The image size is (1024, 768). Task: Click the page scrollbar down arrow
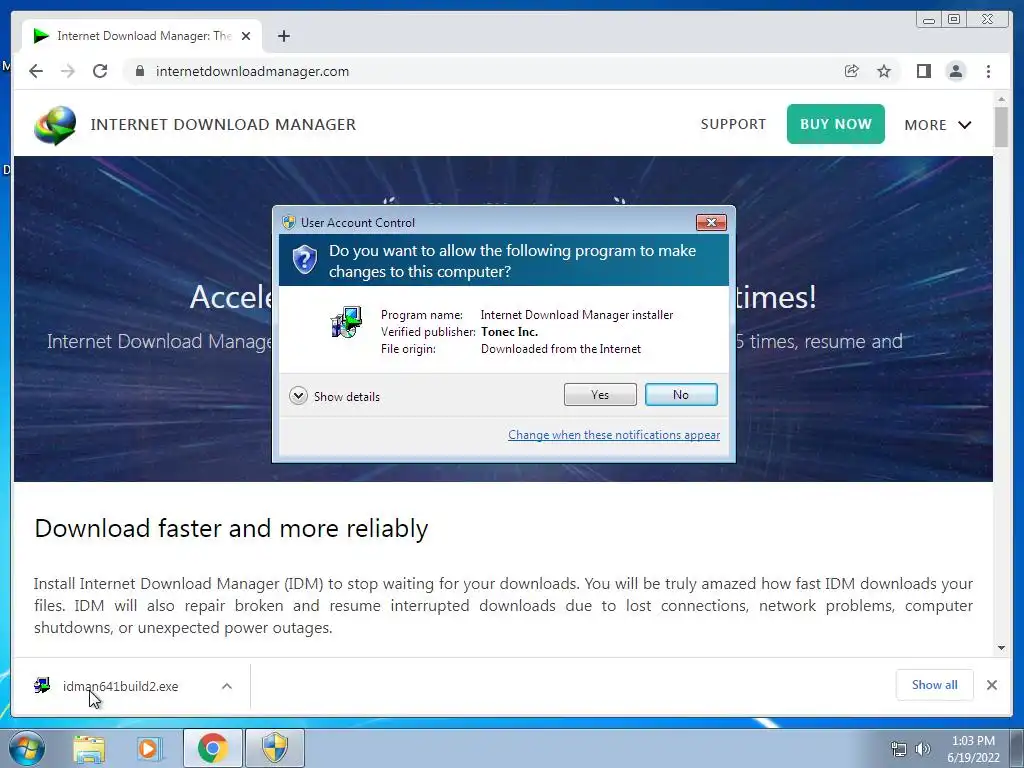coord(1001,648)
